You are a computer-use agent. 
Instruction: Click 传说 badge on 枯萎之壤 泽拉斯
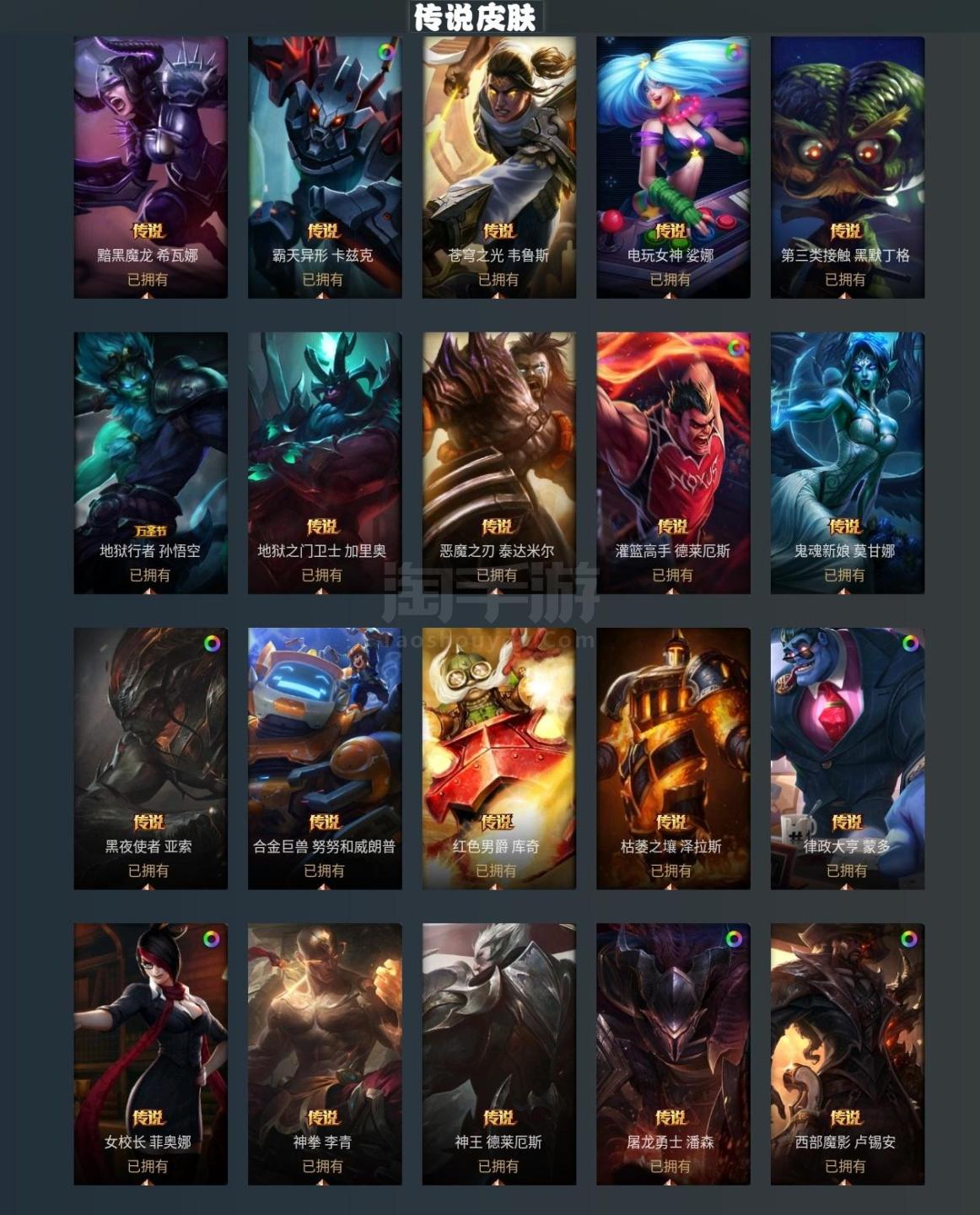coord(671,822)
